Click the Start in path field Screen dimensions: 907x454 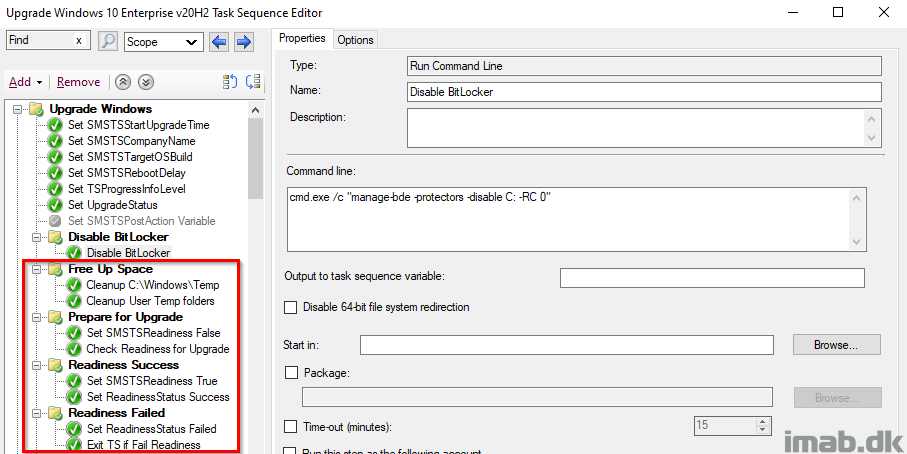pos(566,345)
